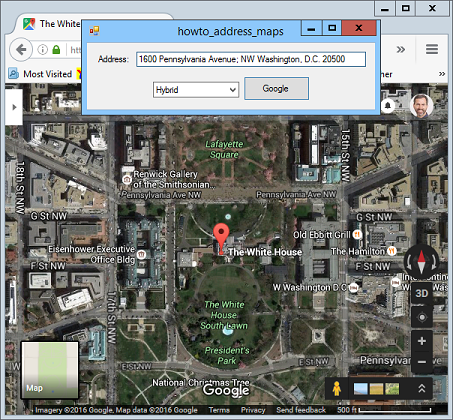Screen dimensions: 453x420
Task: Open the Hybrid map type dropdown
Action: click(196, 90)
